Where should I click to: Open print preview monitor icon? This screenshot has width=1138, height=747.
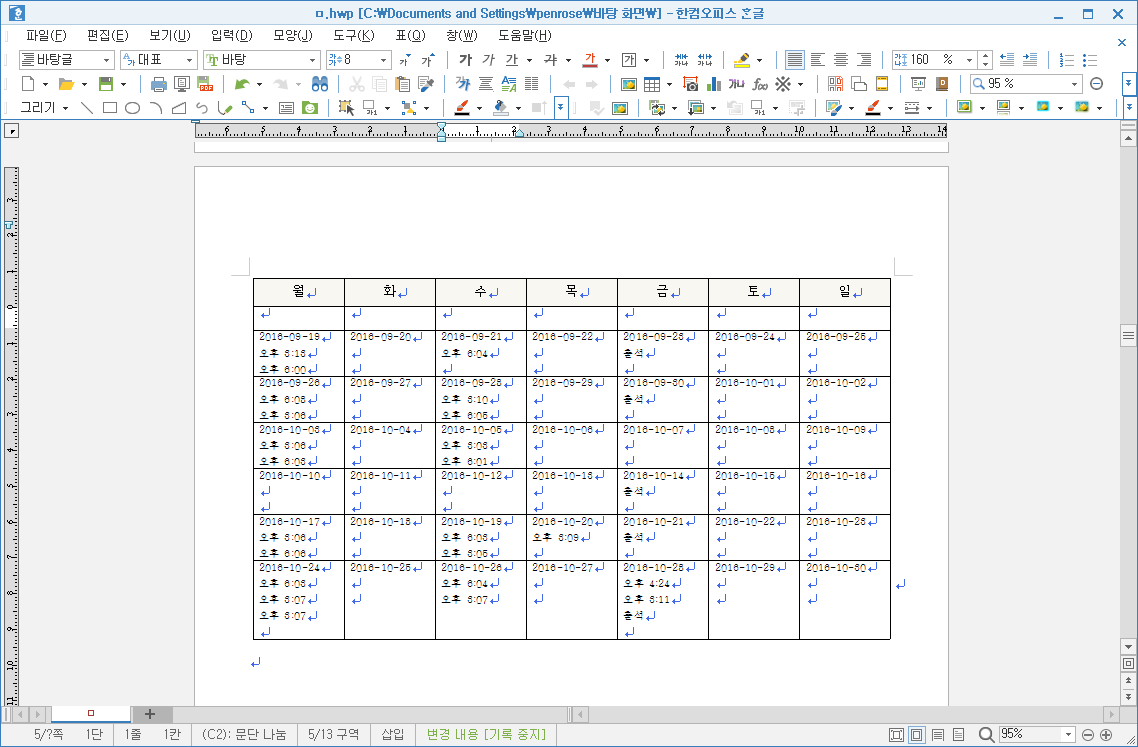click(x=181, y=84)
